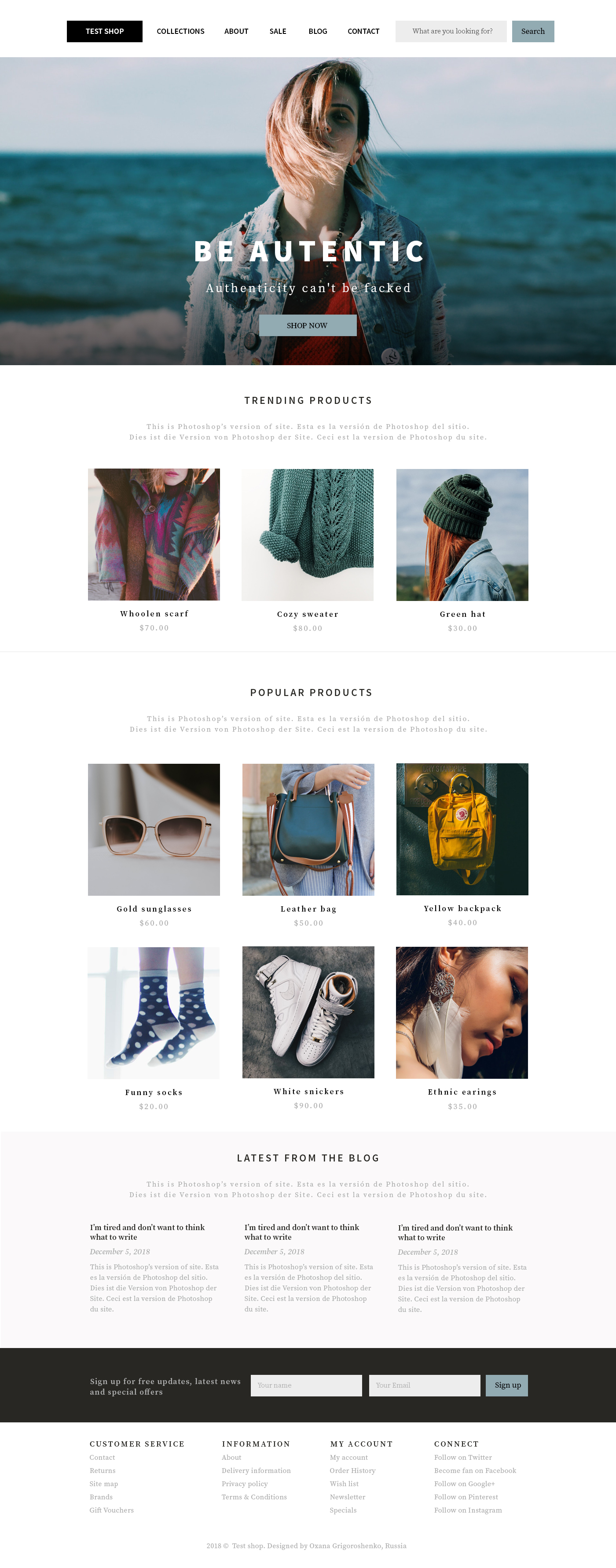The image size is (616, 1568).
Task: Click the Search button
Action: click(533, 32)
